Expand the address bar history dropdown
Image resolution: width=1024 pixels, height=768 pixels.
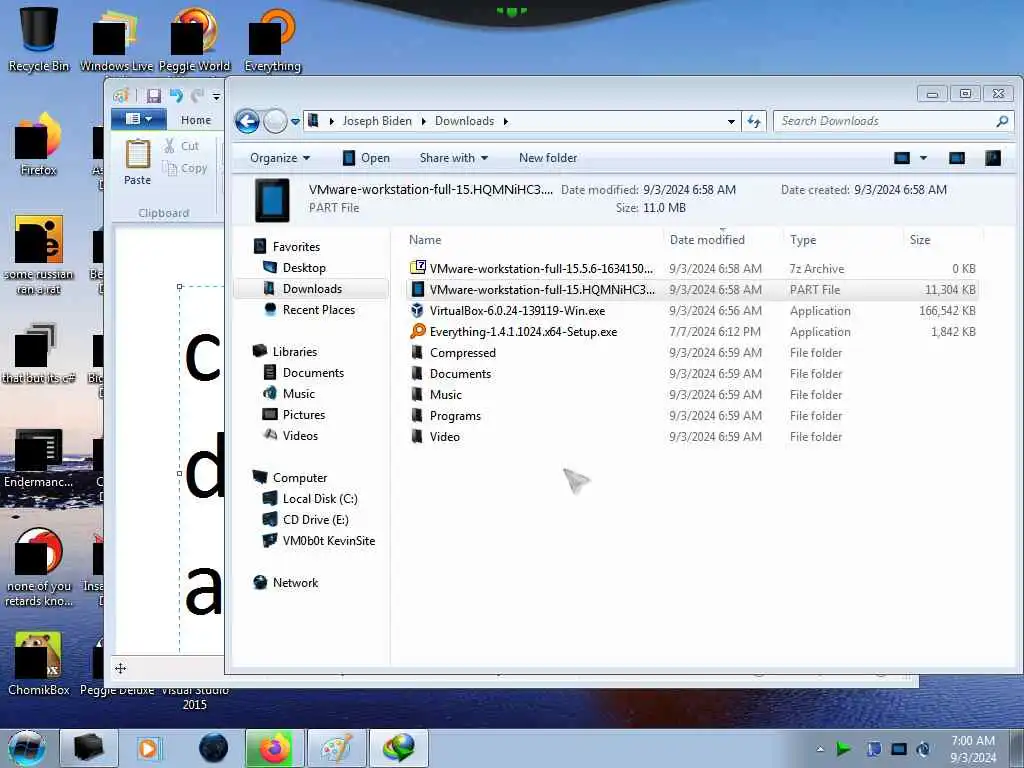click(x=731, y=121)
